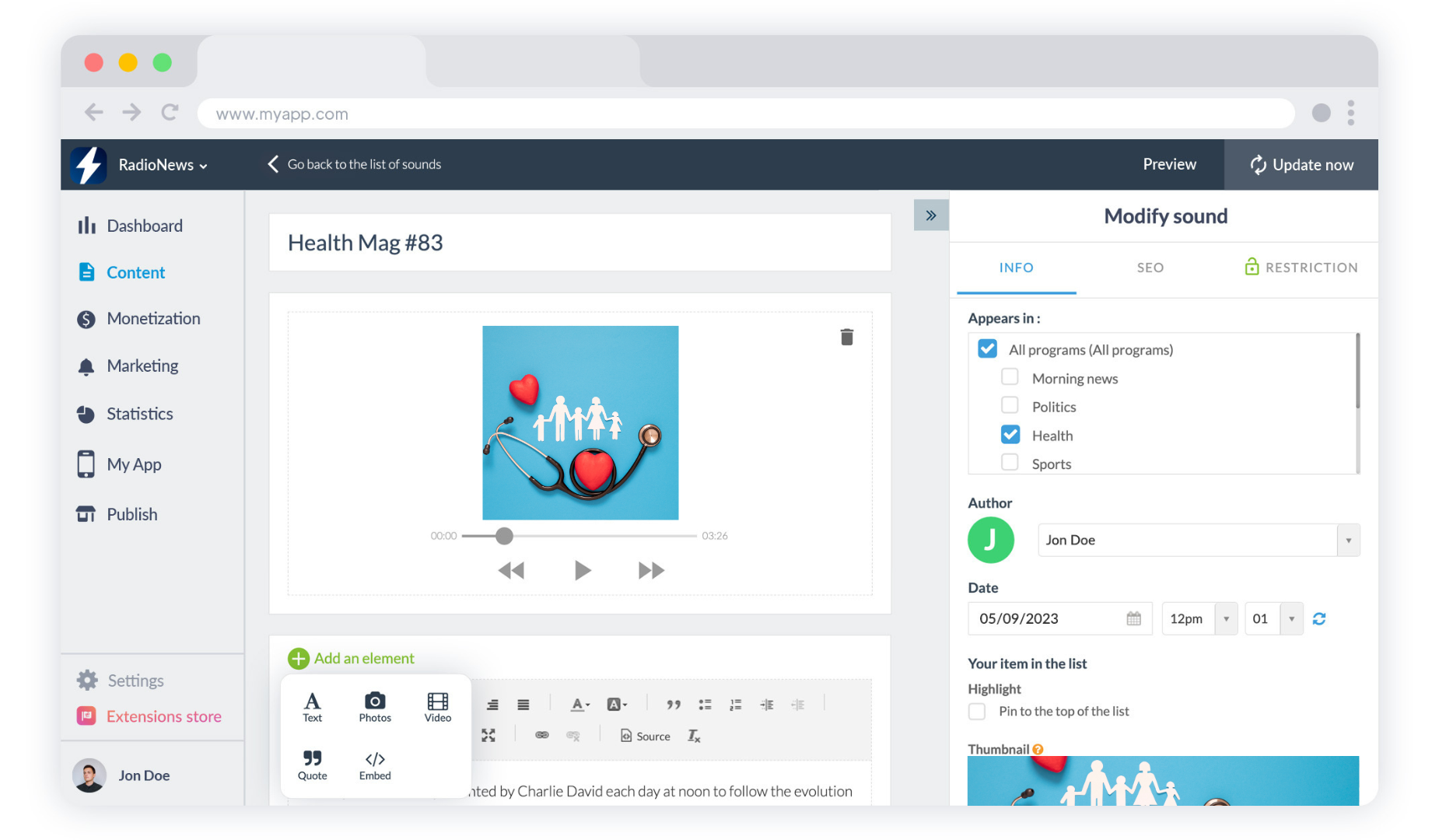Viewport: 1439px width, 840px height.
Task: Insert a Quote element
Action: 312,765
